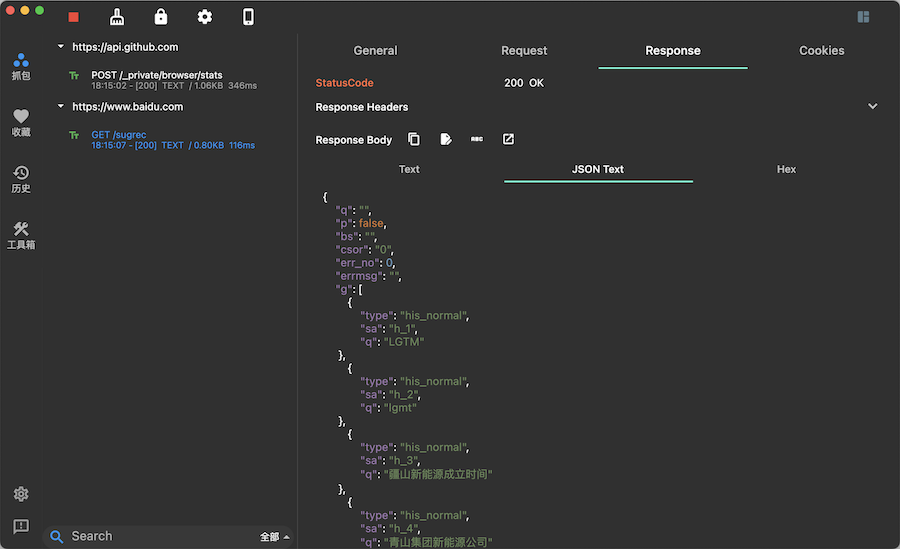Clear the session list with the broom icon

(x=117, y=17)
